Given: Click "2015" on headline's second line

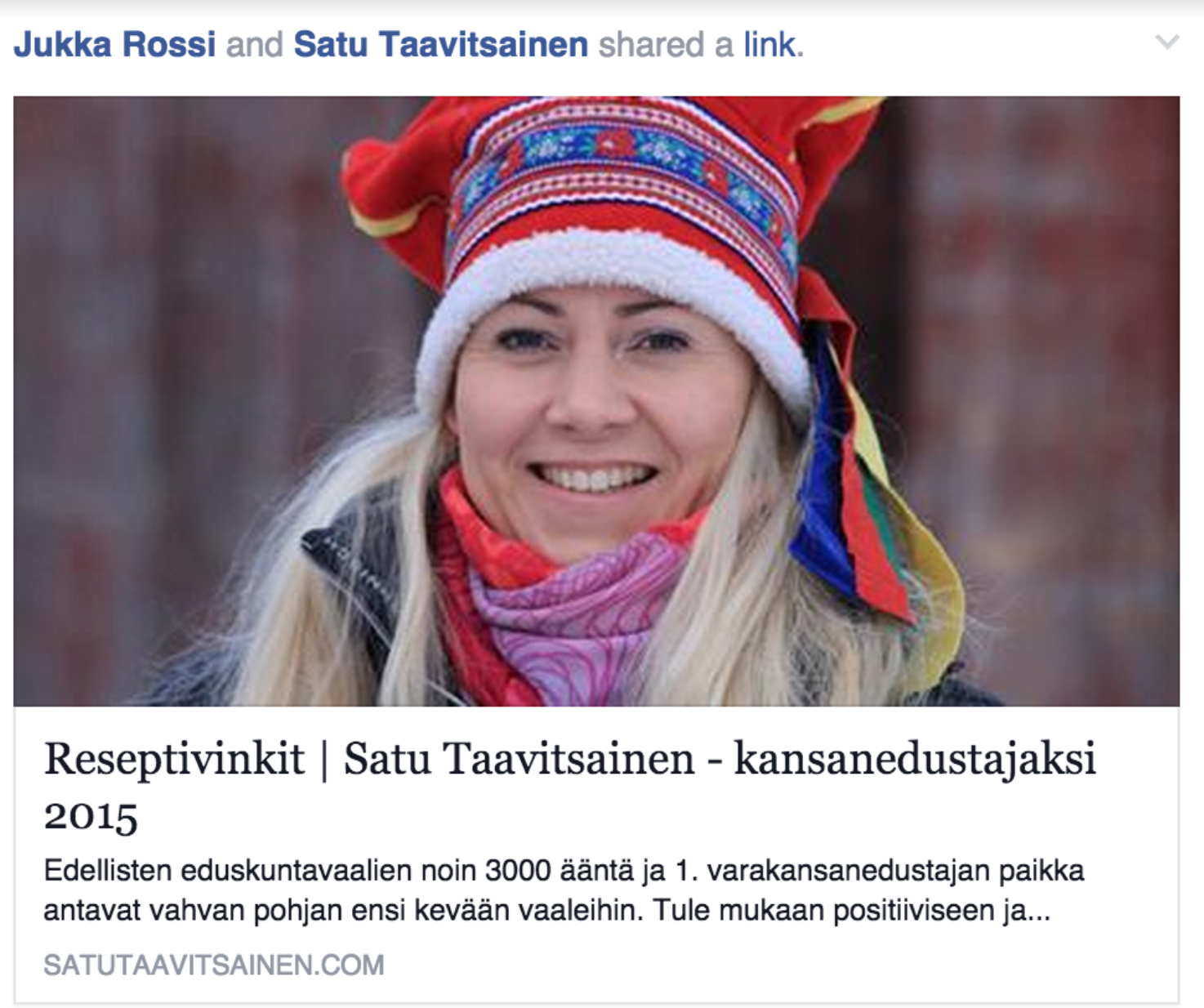Looking at the screenshot, I should pyautogui.click(x=91, y=816).
